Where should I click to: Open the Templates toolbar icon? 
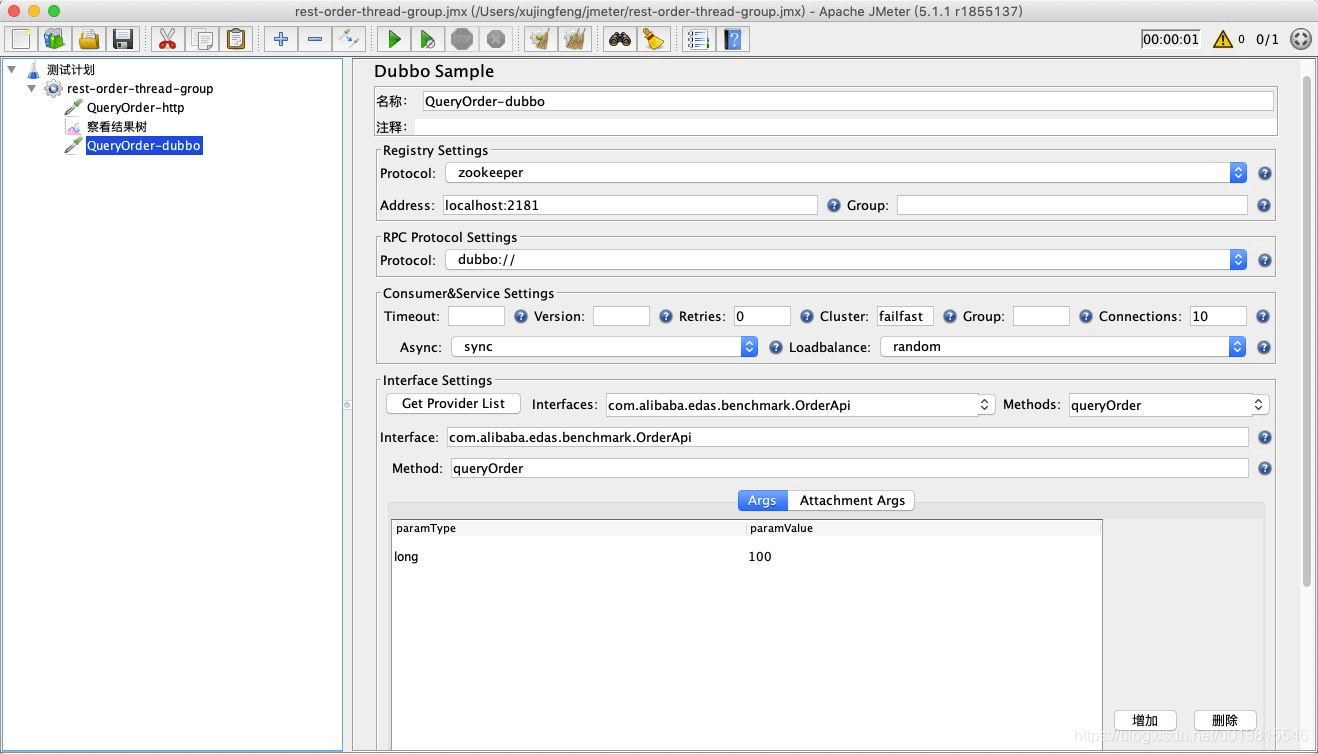54,39
